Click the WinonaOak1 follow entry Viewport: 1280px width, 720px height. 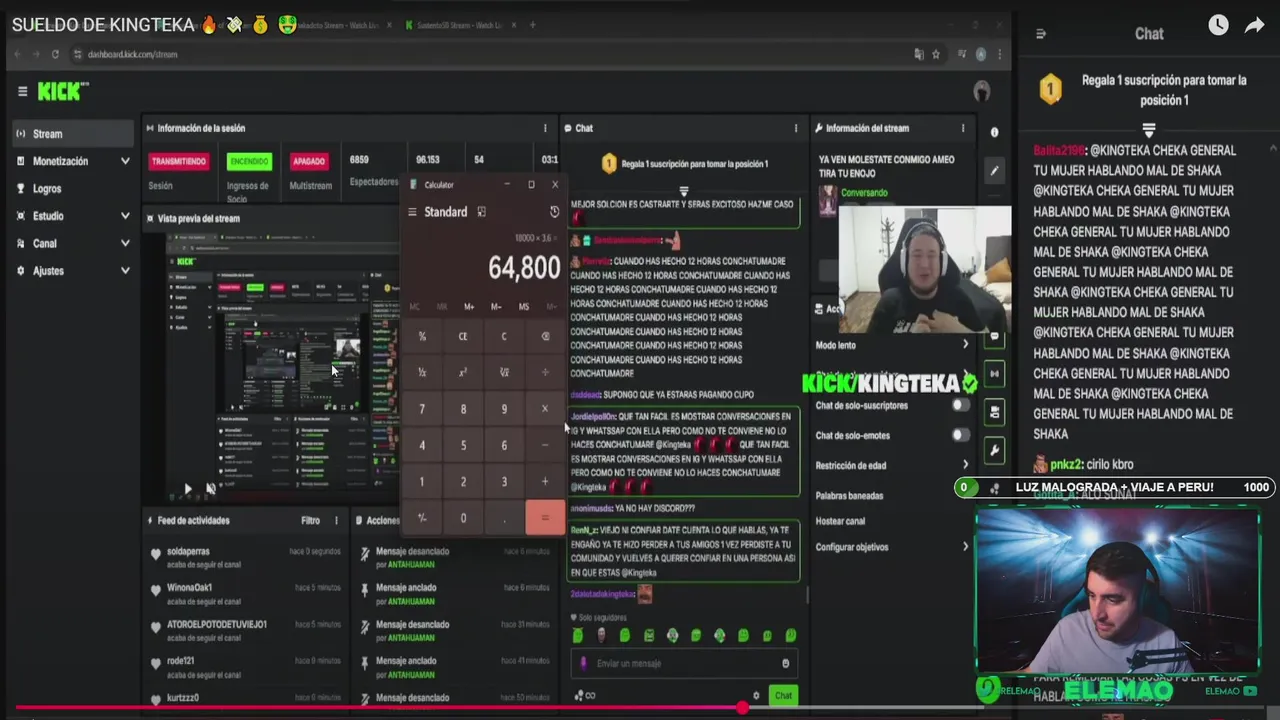(245, 593)
